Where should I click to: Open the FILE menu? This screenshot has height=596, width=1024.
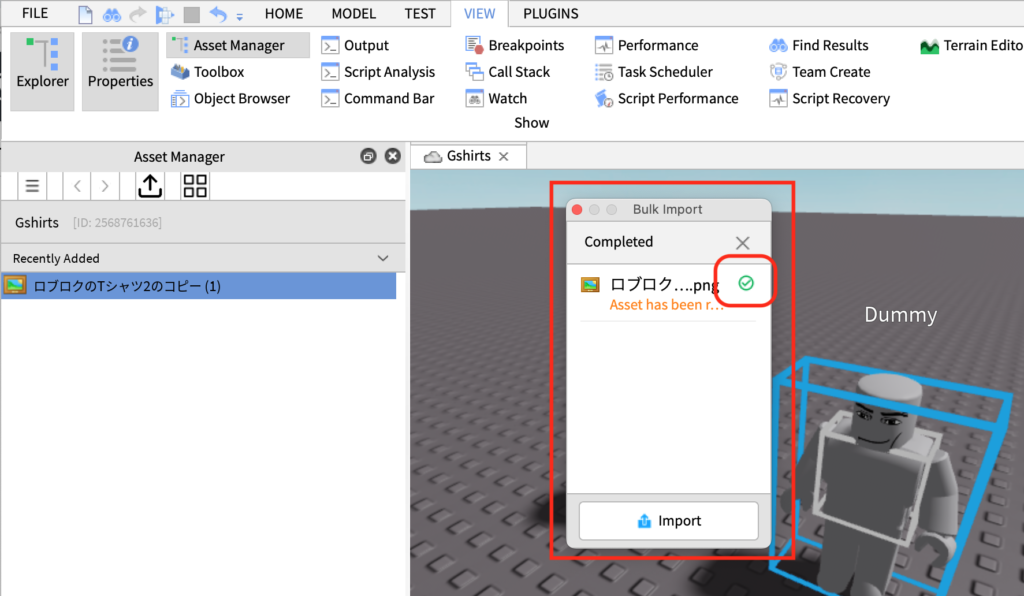click(x=35, y=13)
